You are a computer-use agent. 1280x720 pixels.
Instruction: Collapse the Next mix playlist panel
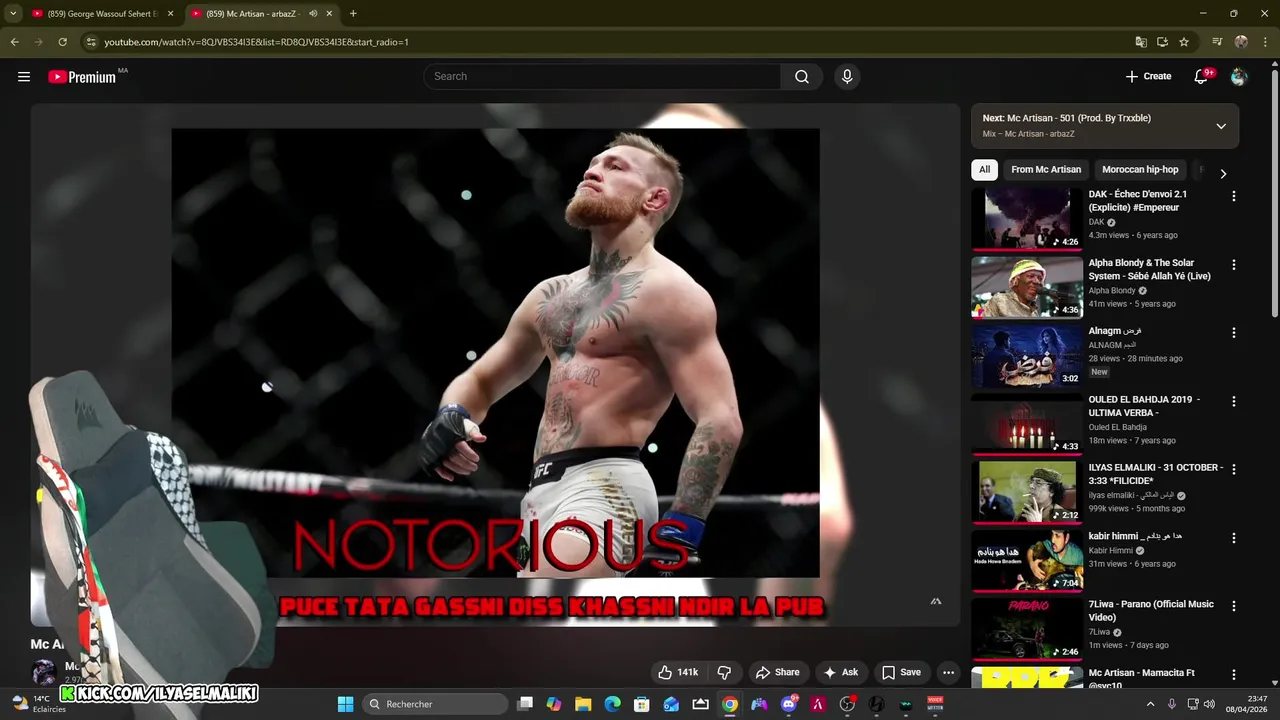click(1221, 126)
